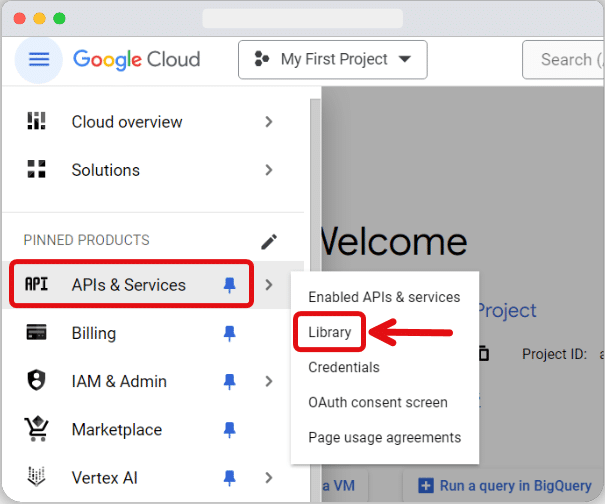Select Enabled APIs & services submenu entry

pos(384,297)
